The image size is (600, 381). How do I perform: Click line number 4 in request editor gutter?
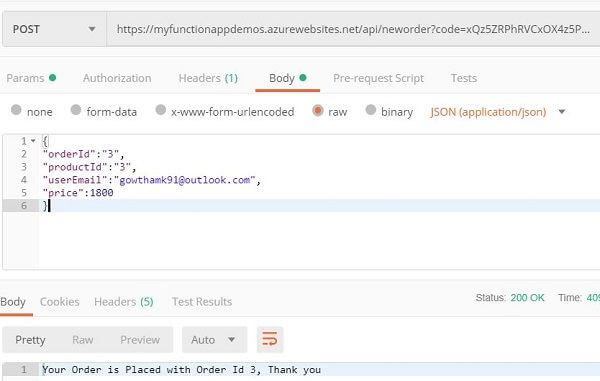[x=24, y=180]
